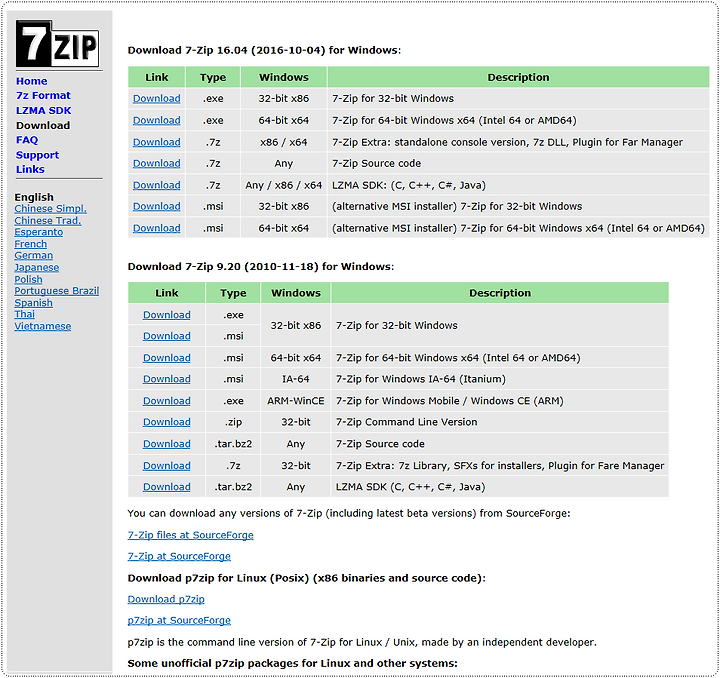This screenshot has height=678, width=720.
Task: Download 9.20 7-Zip Extra 7z Library
Action: [167, 465]
